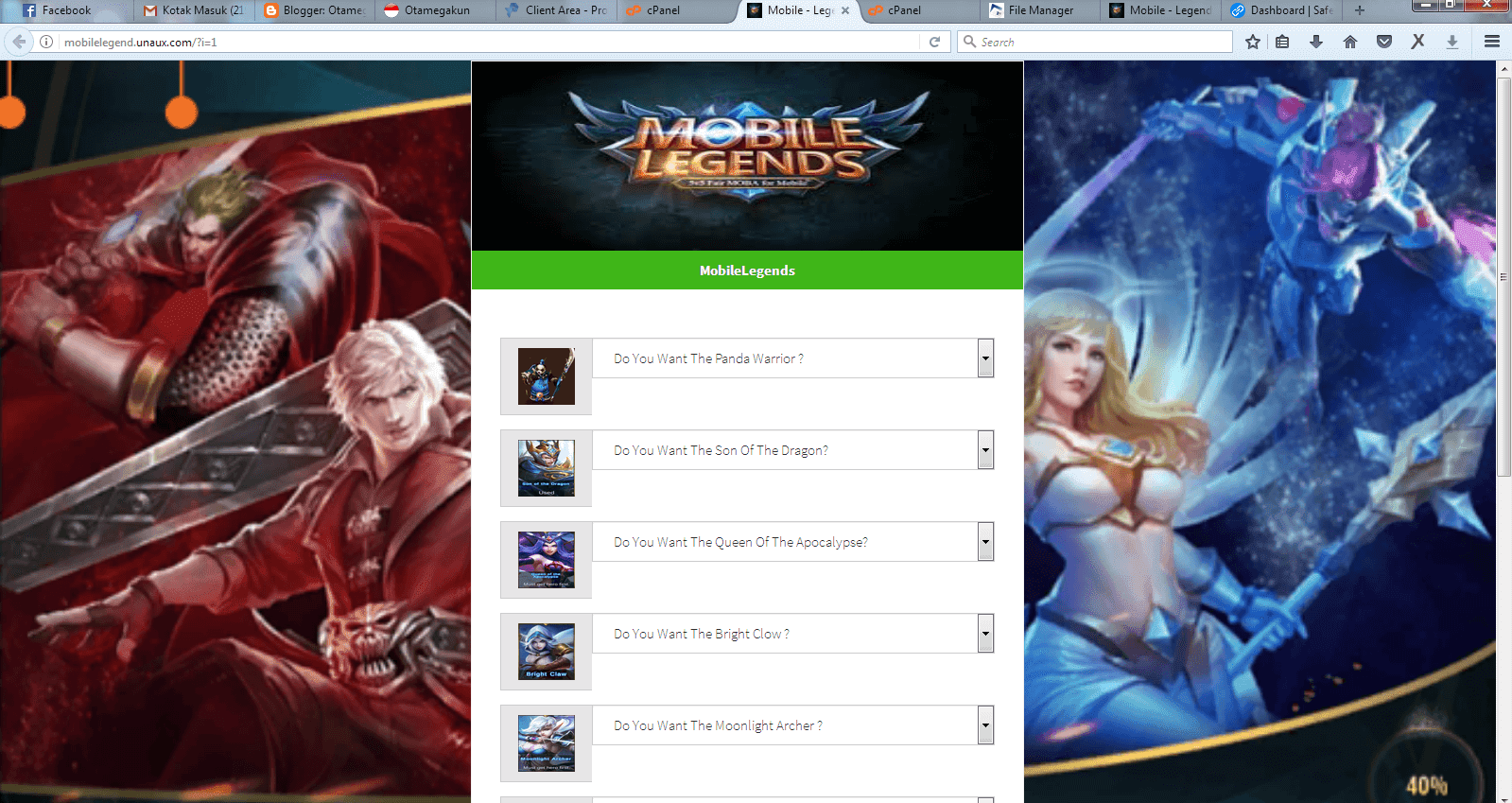Screen dimensions: 1512x803
Task: Open the Son Of The Dragon dropdown
Action: coord(792,450)
